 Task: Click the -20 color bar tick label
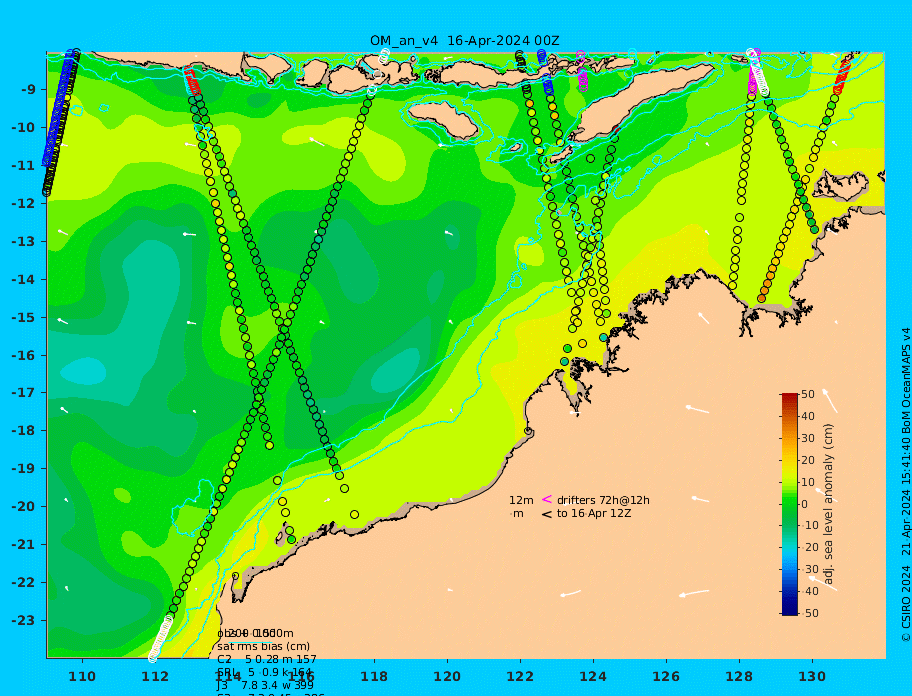(x=810, y=548)
